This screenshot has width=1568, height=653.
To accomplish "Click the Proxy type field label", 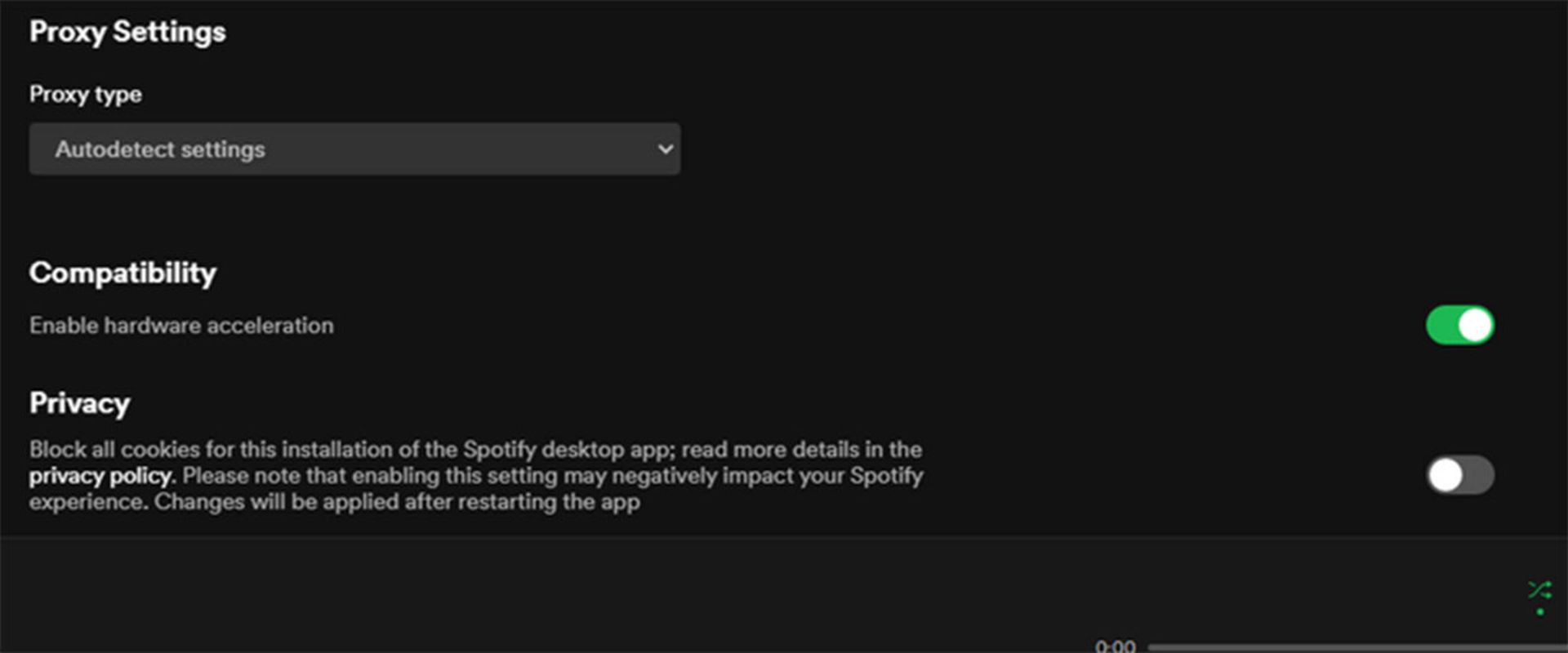I will pos(85,95).
